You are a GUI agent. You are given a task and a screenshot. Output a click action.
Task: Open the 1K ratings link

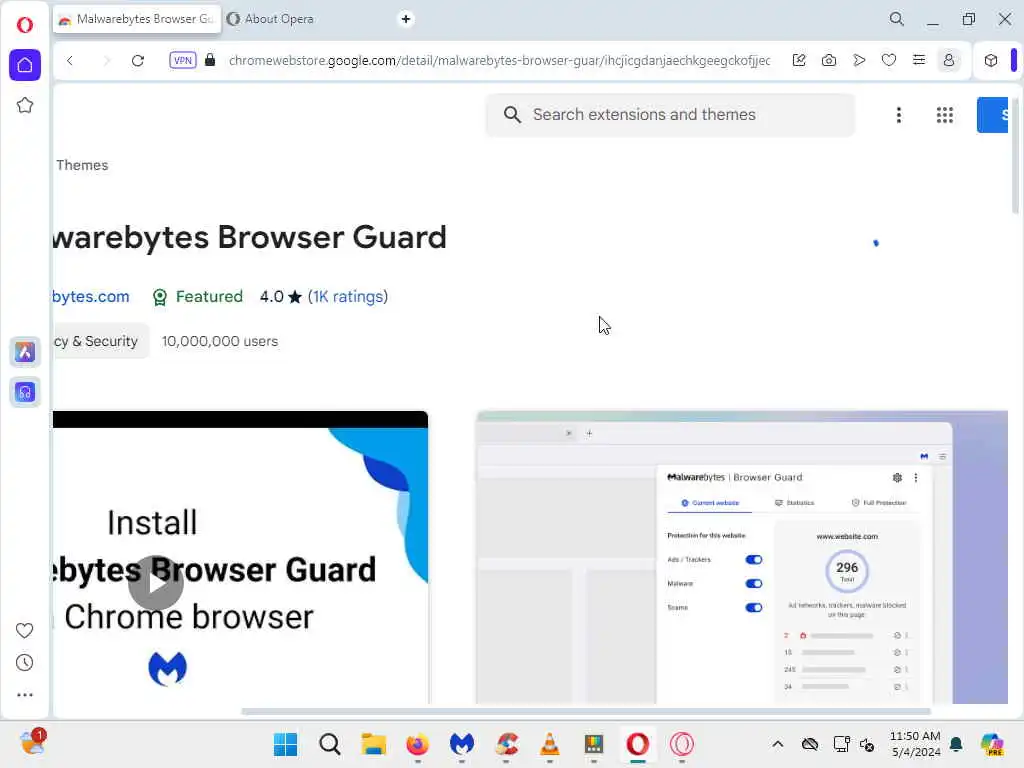coord(348,296)
